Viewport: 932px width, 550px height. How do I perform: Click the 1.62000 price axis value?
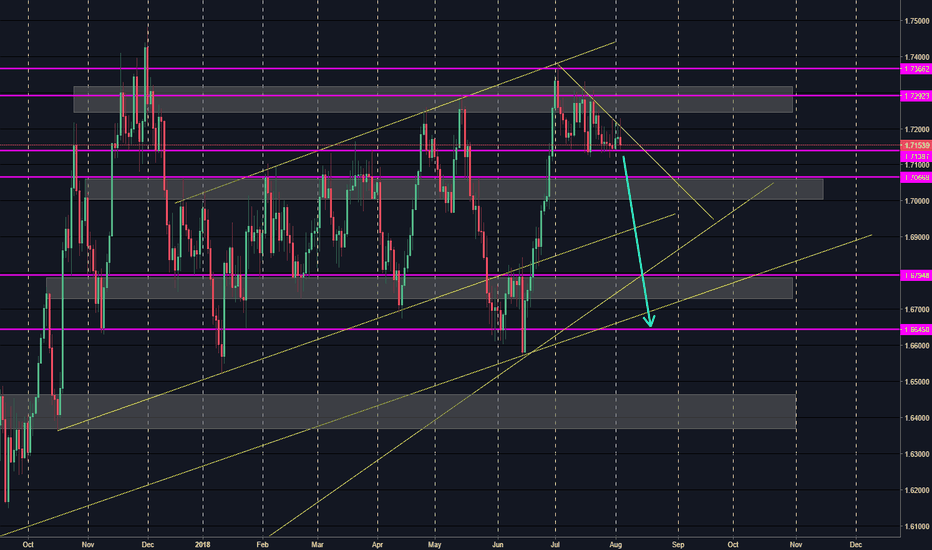tap(917, 491)
